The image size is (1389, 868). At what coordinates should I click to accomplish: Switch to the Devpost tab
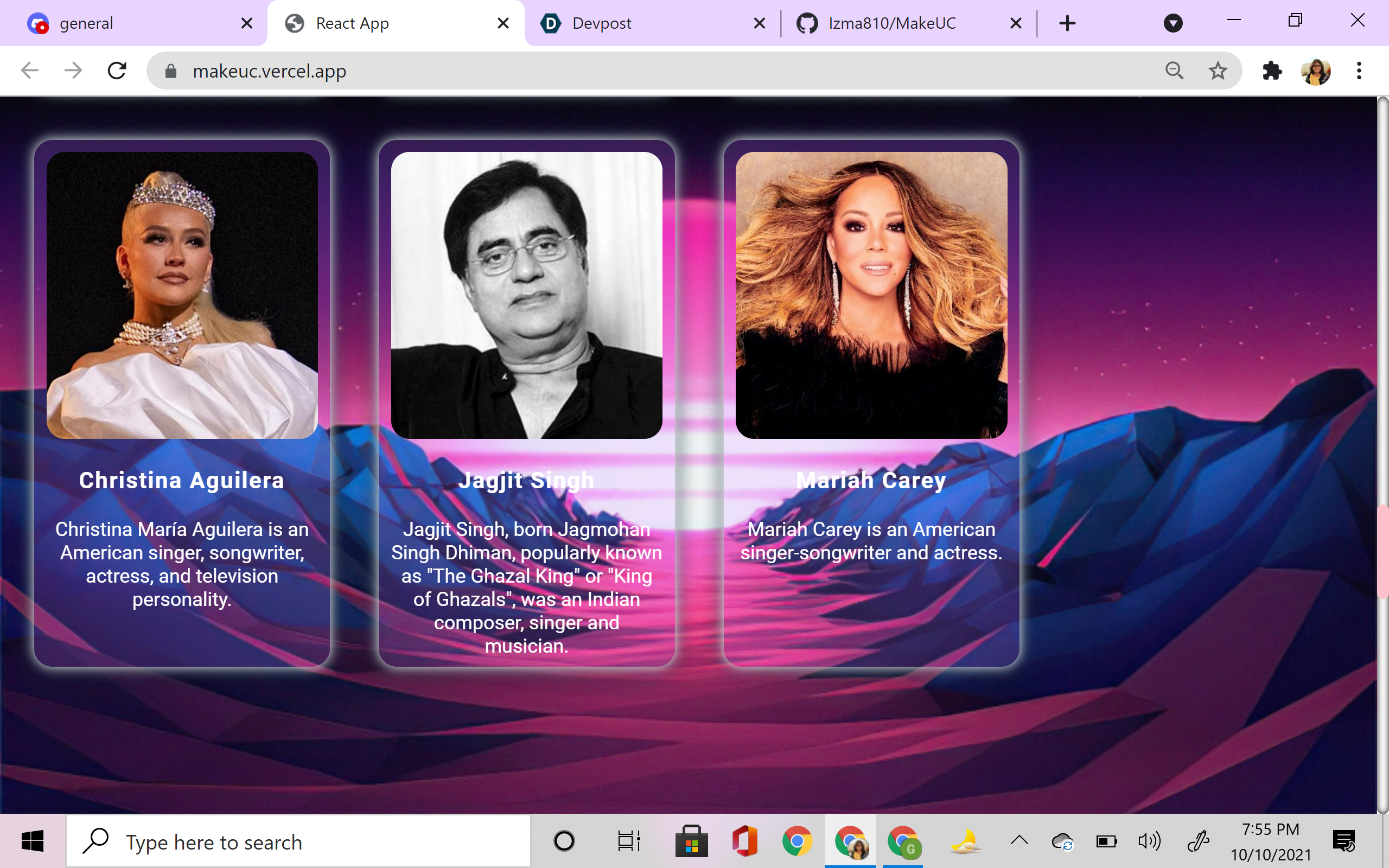pos(602,23)
